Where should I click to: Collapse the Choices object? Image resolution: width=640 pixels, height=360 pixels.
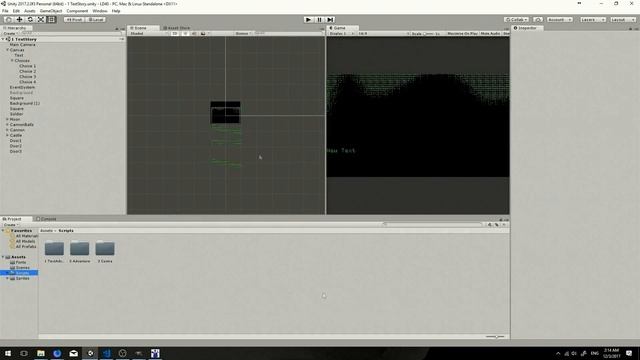12,60
